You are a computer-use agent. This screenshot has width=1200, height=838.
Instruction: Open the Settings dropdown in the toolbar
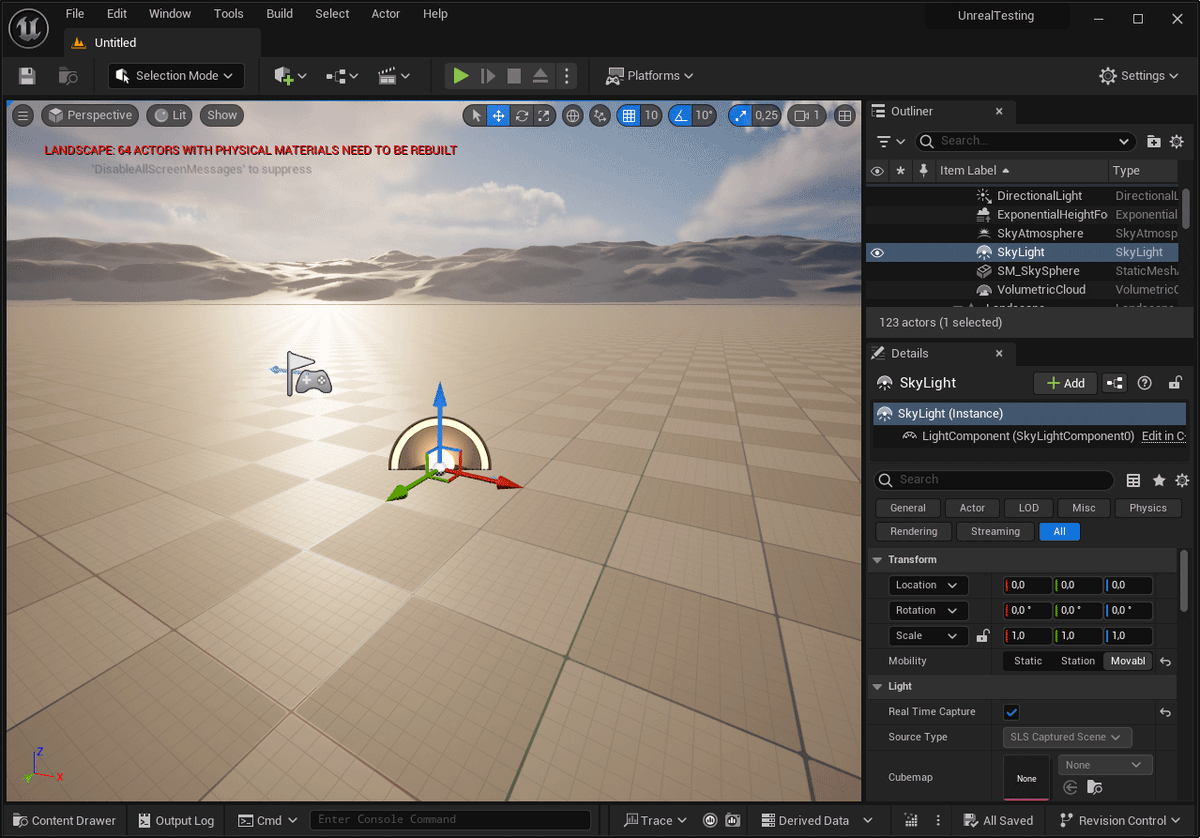1140,76
